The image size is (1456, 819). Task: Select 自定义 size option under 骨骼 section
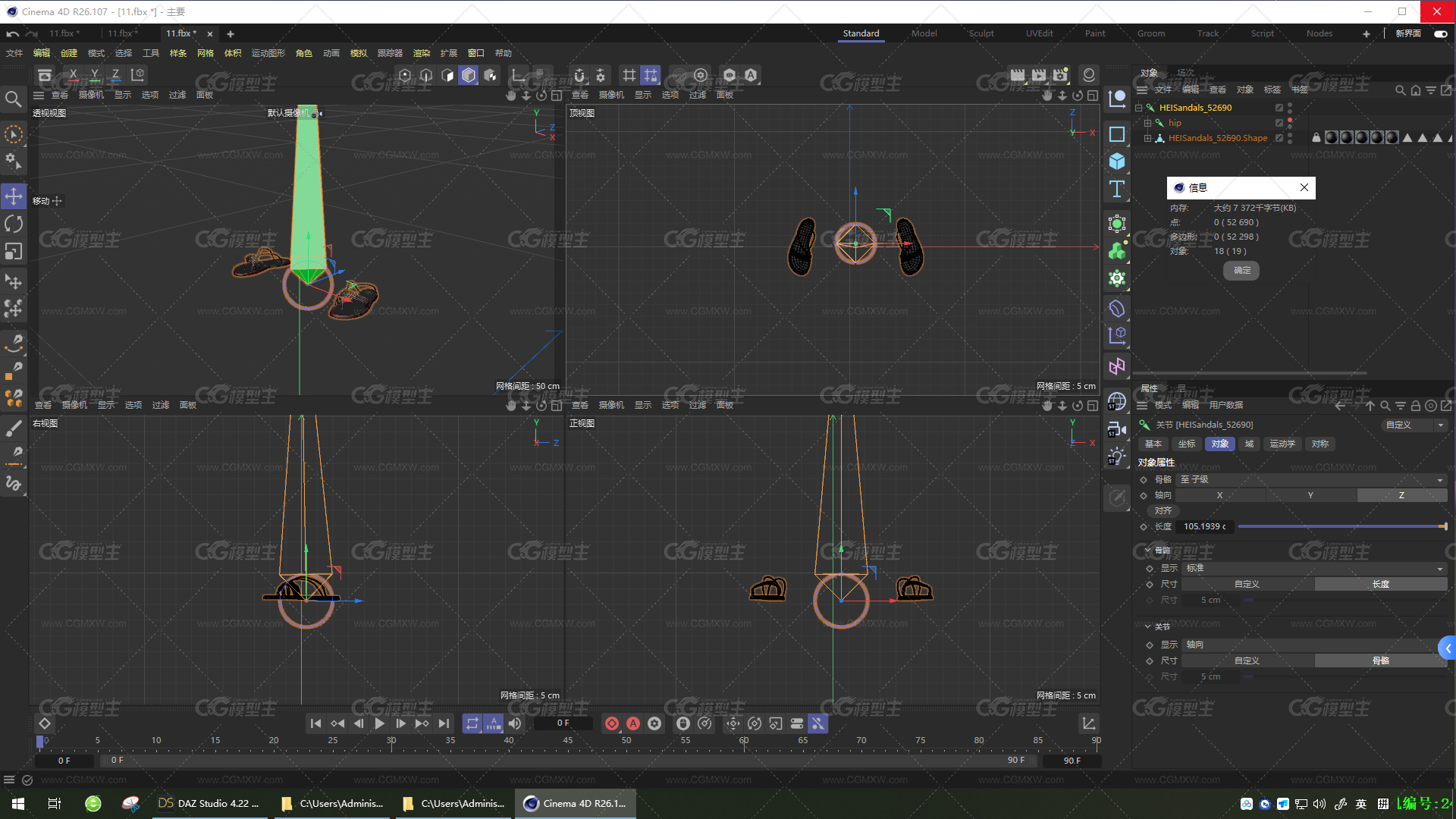pyautogui.click(x=1247, y=584)
